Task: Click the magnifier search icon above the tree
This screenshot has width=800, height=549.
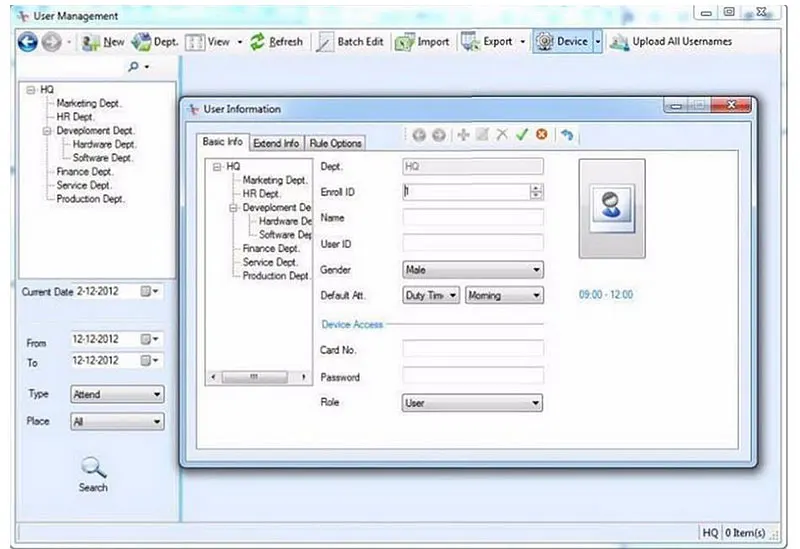Action: (x=134, y=66)
